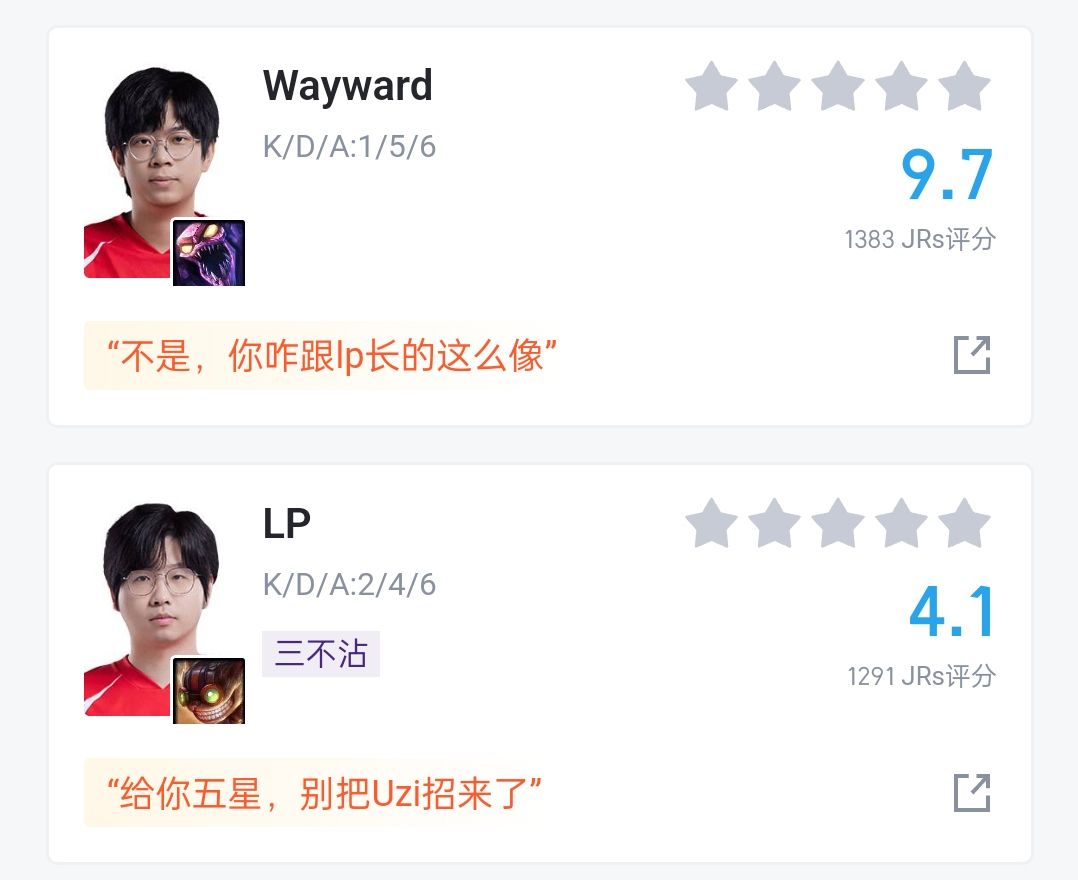Click LP's Ziggs champion icon

coord(208,690)
